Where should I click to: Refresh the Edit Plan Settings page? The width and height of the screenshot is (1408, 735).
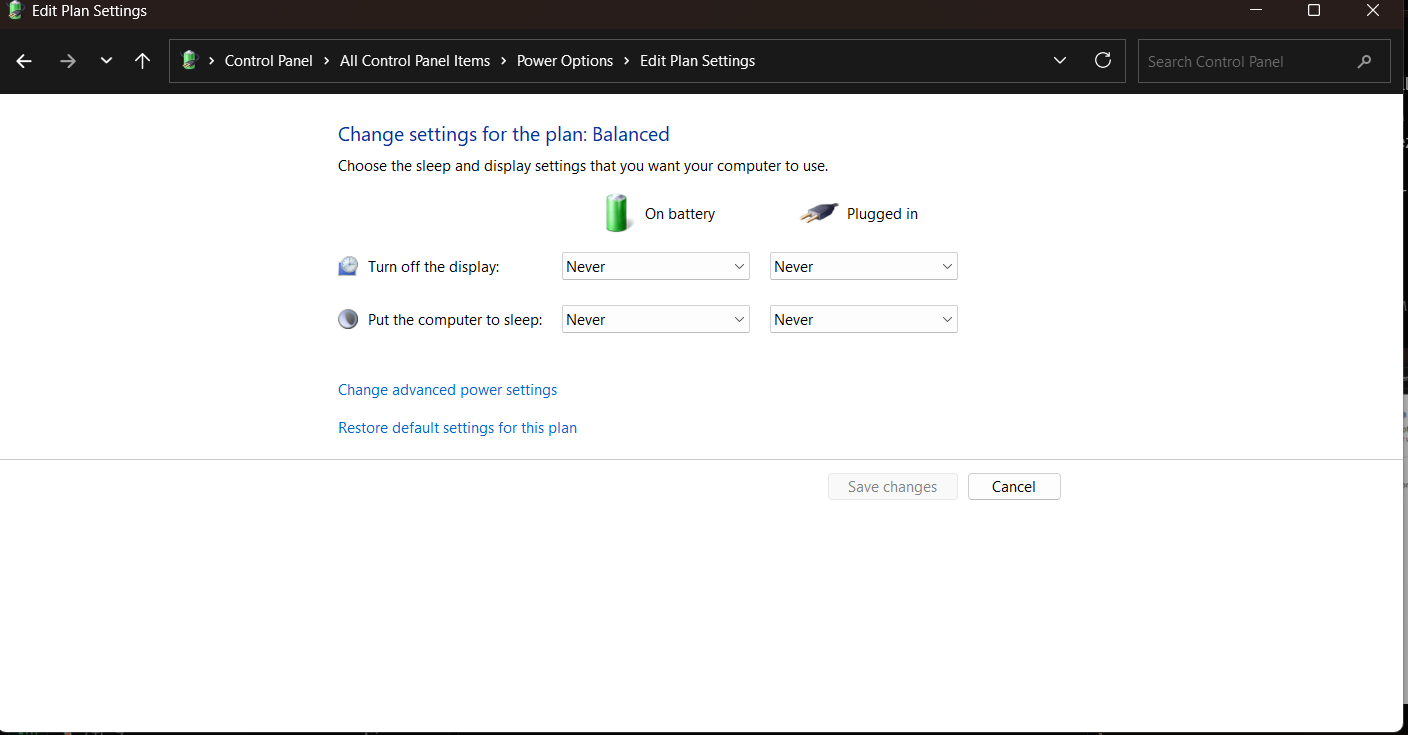coord(1103,60)
